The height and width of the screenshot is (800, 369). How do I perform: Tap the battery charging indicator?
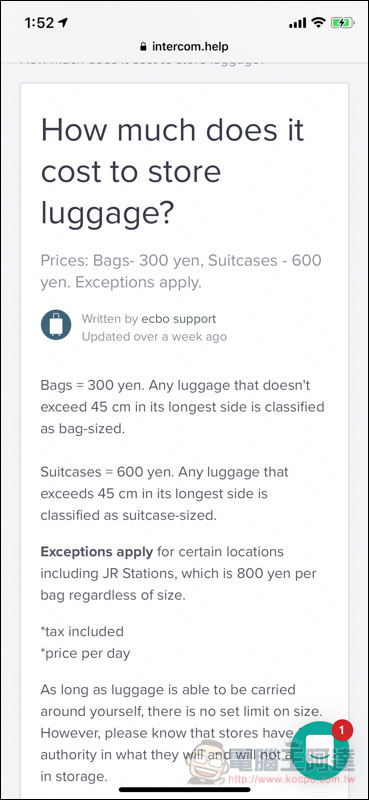[341, 22]
